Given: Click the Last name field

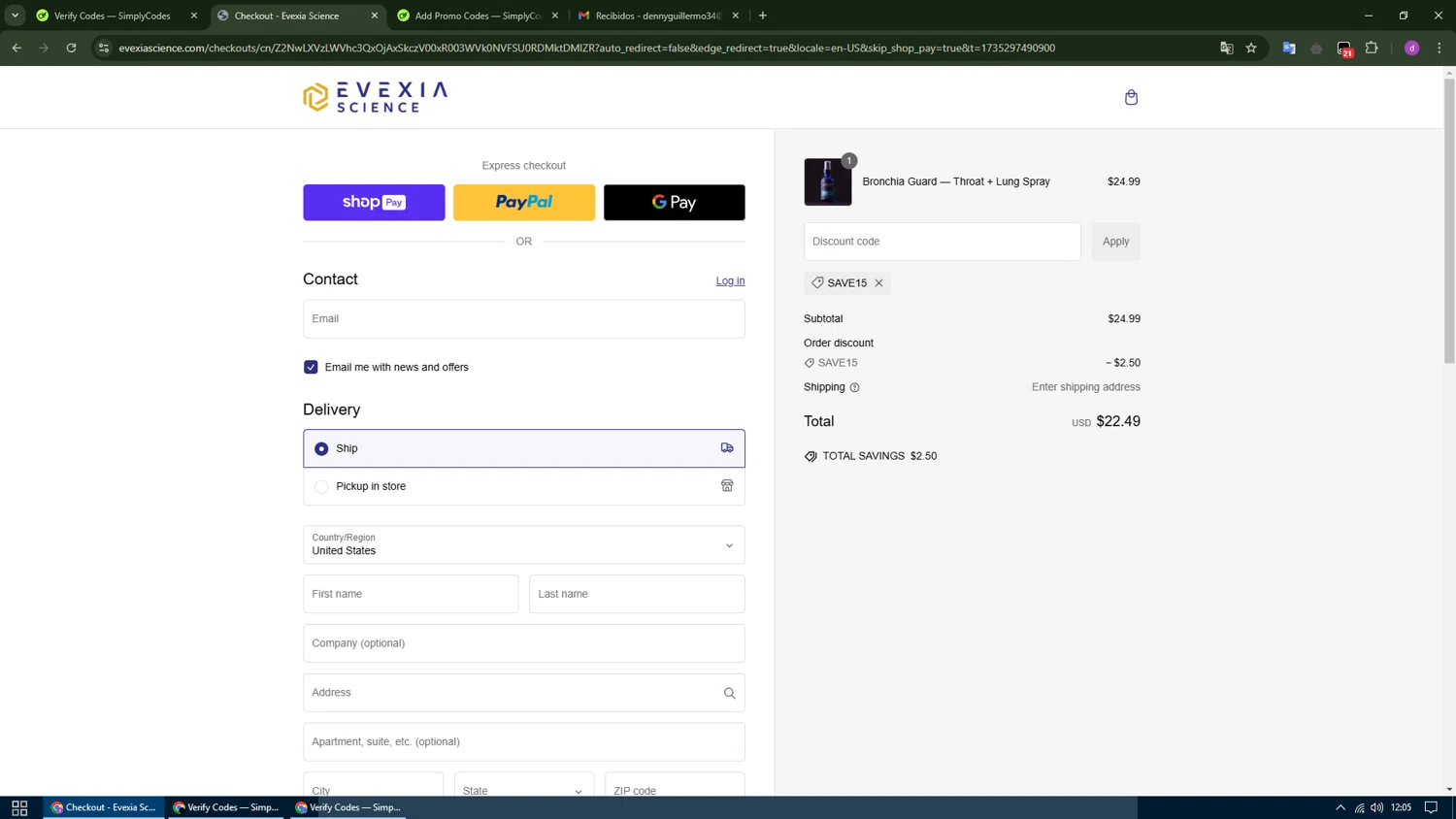Looking at the screenshot, I should [x=637, y=594].
